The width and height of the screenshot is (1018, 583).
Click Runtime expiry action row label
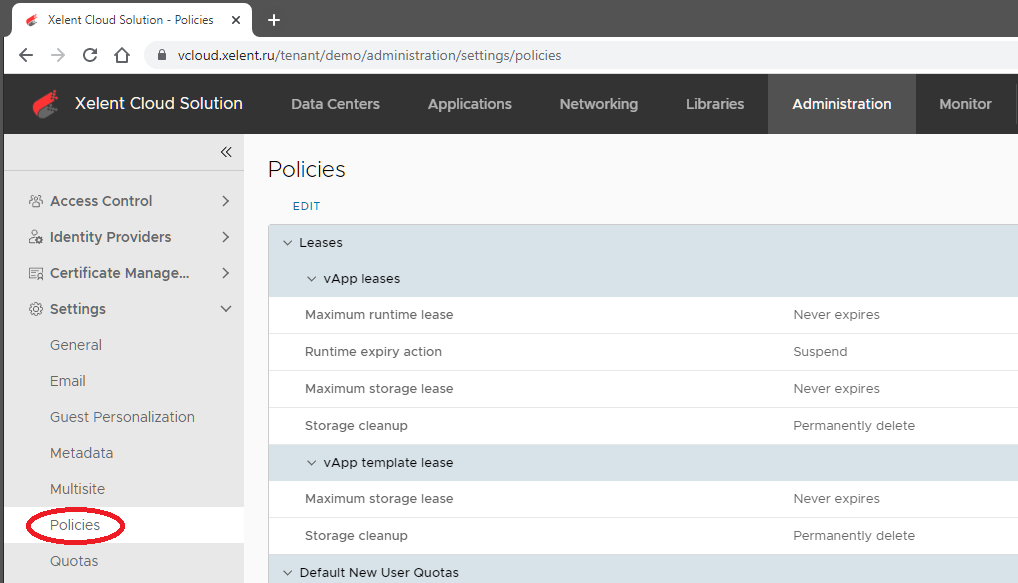pos(373,351)
